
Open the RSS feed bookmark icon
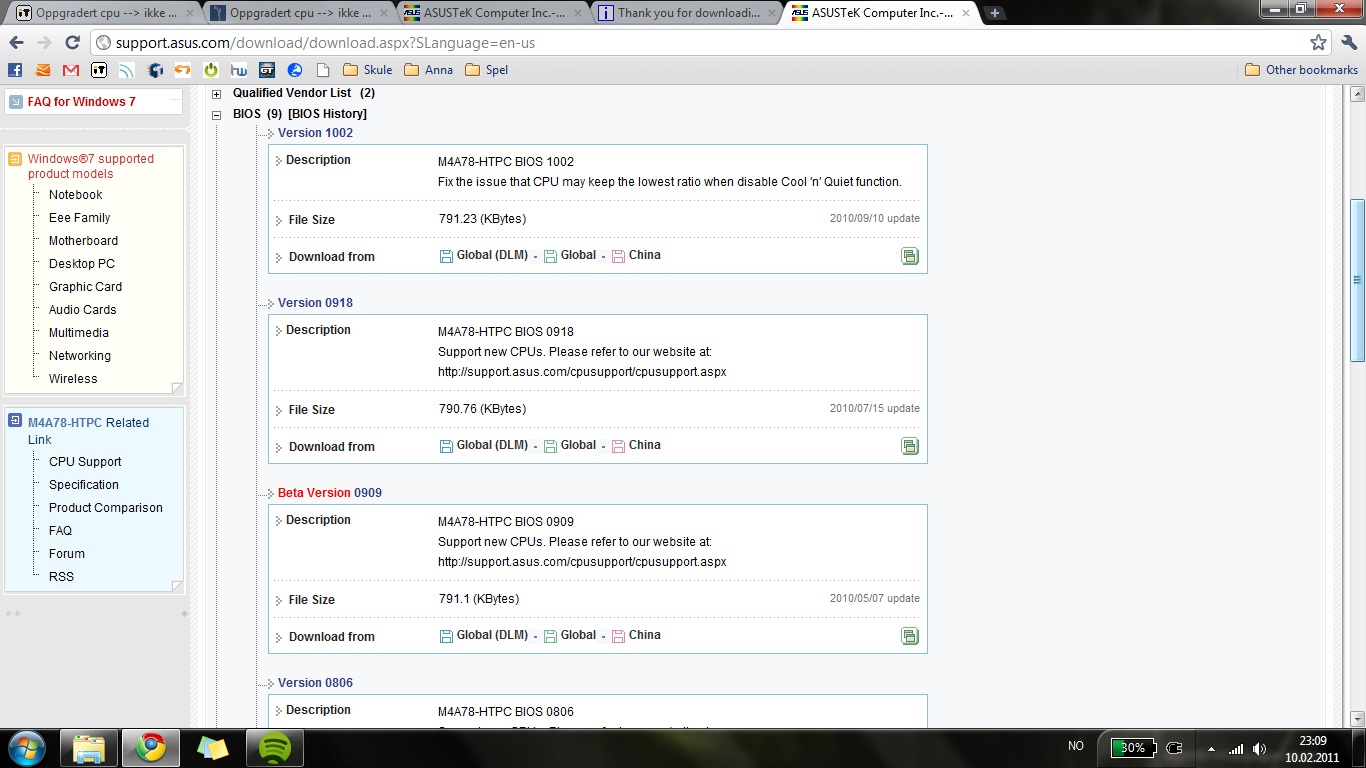click(126, 70)
